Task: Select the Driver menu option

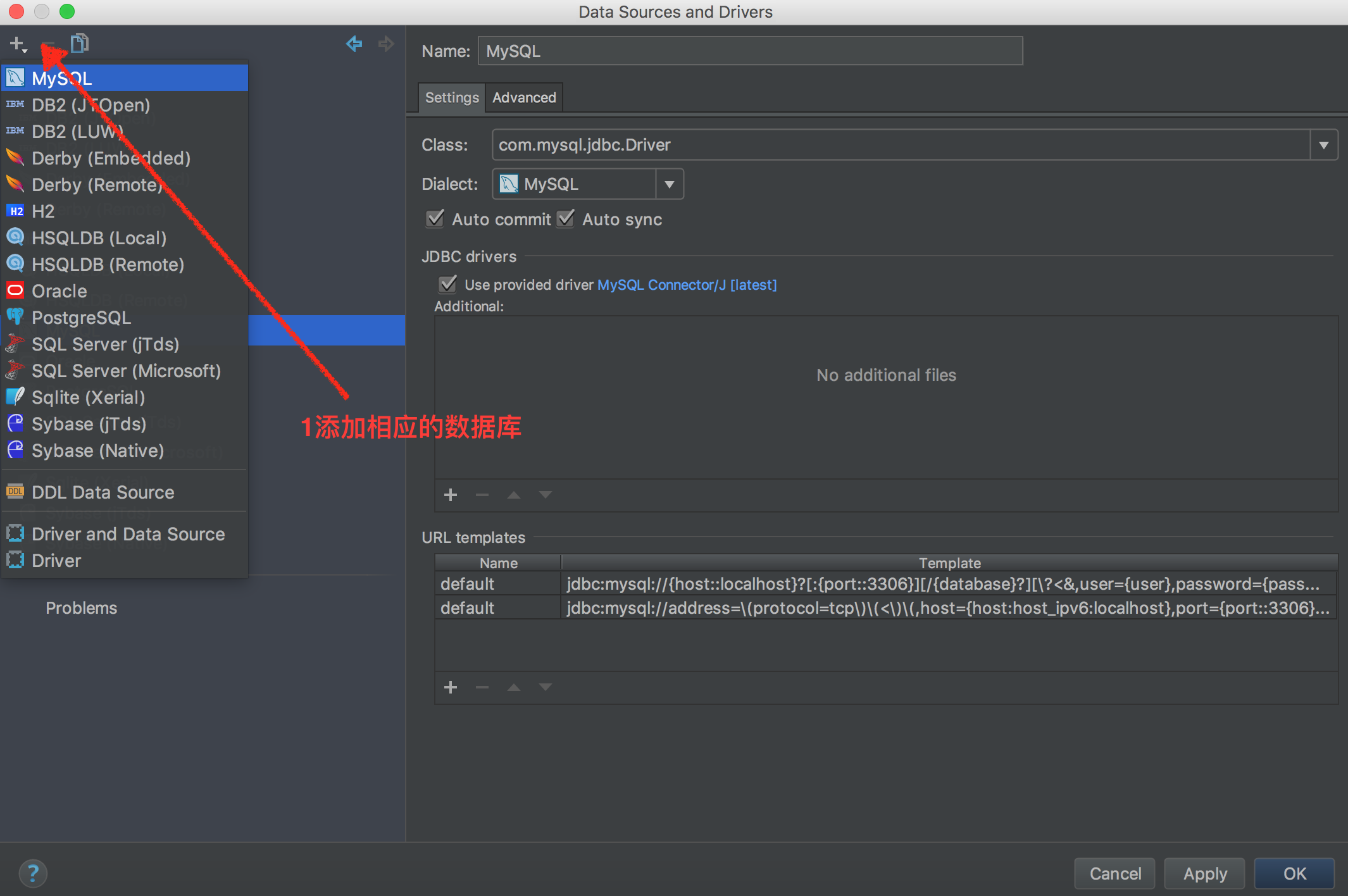Action: point(125,560)
